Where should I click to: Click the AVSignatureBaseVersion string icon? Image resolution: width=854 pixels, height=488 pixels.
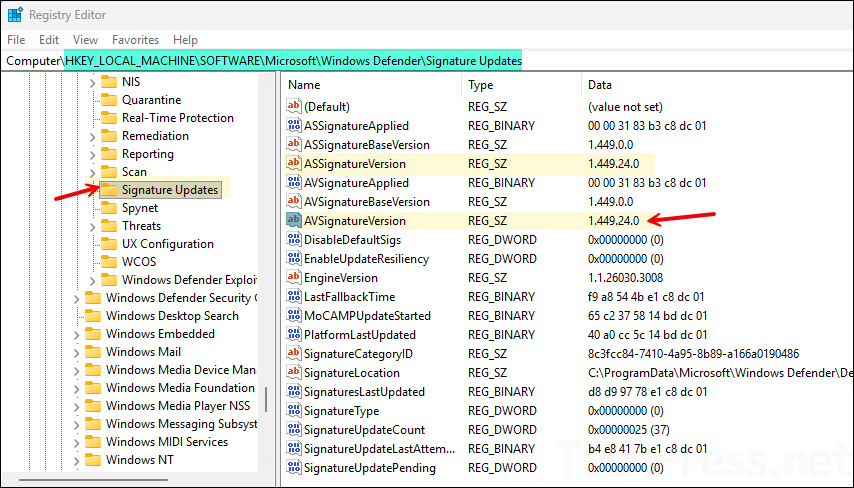294,202
